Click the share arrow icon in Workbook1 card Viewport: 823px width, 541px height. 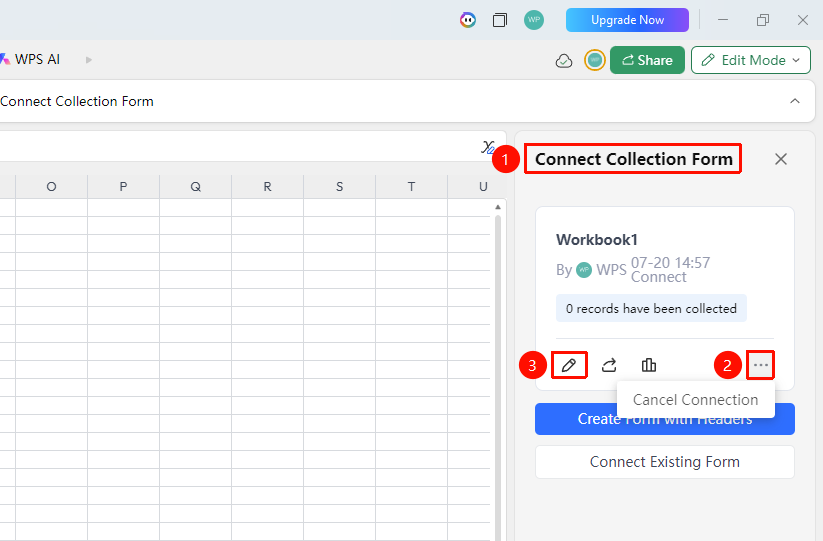609,365
